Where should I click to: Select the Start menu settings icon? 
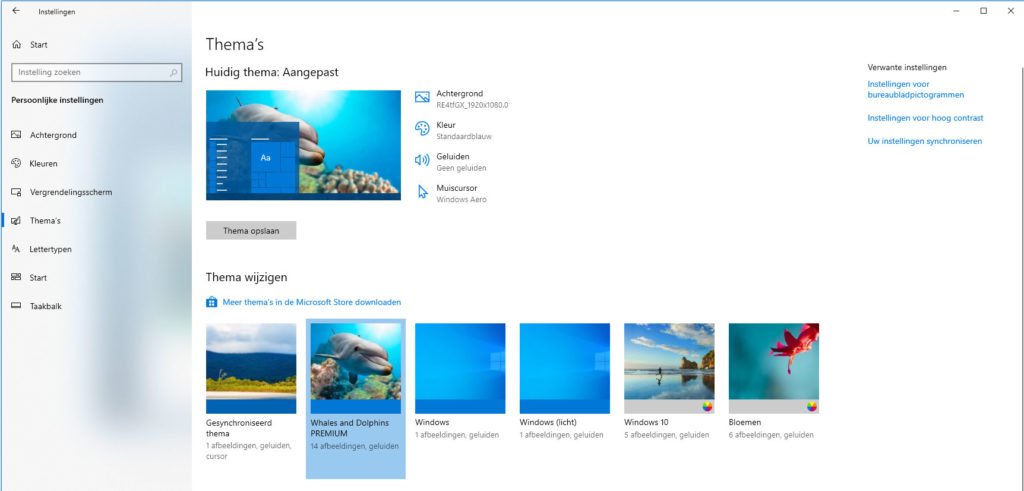tap(16, 277)
